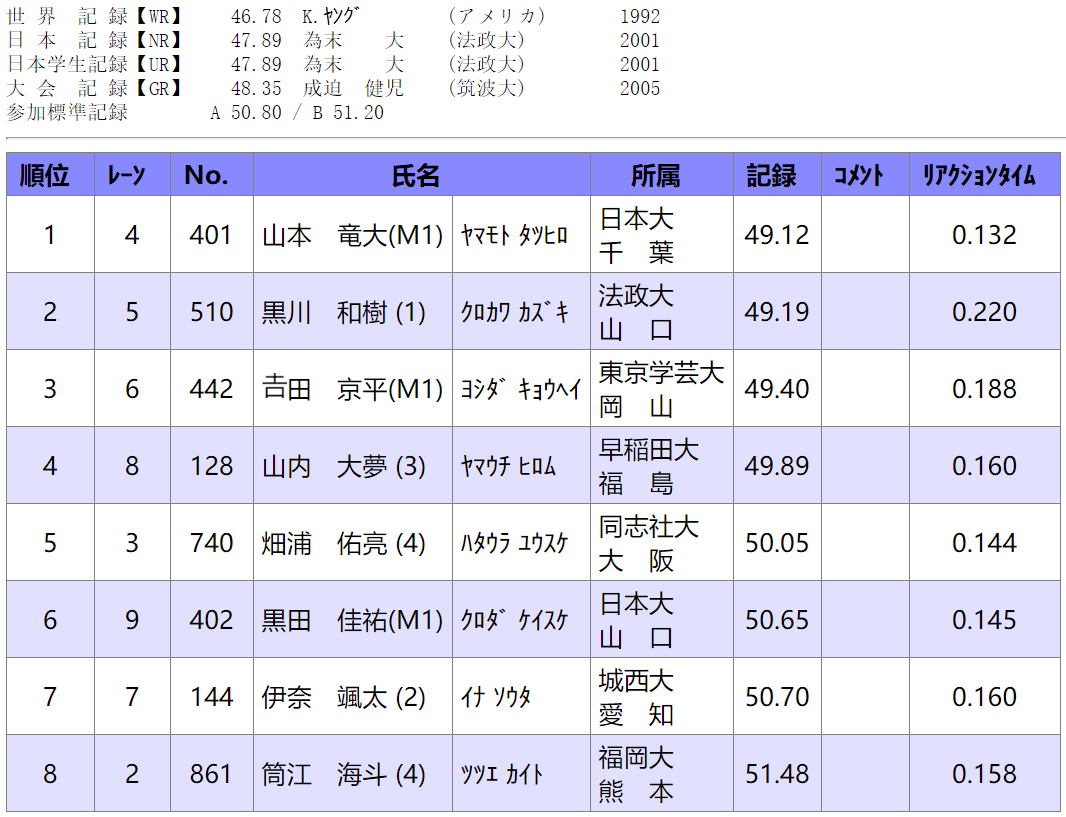This screenshot has width=1066, height=817.
Task: Click the reading ヤマモト タツヒロ
Action: (514, 235)
